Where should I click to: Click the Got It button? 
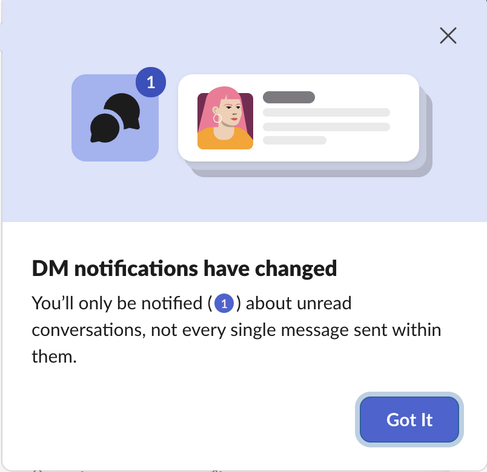[409, 419]
